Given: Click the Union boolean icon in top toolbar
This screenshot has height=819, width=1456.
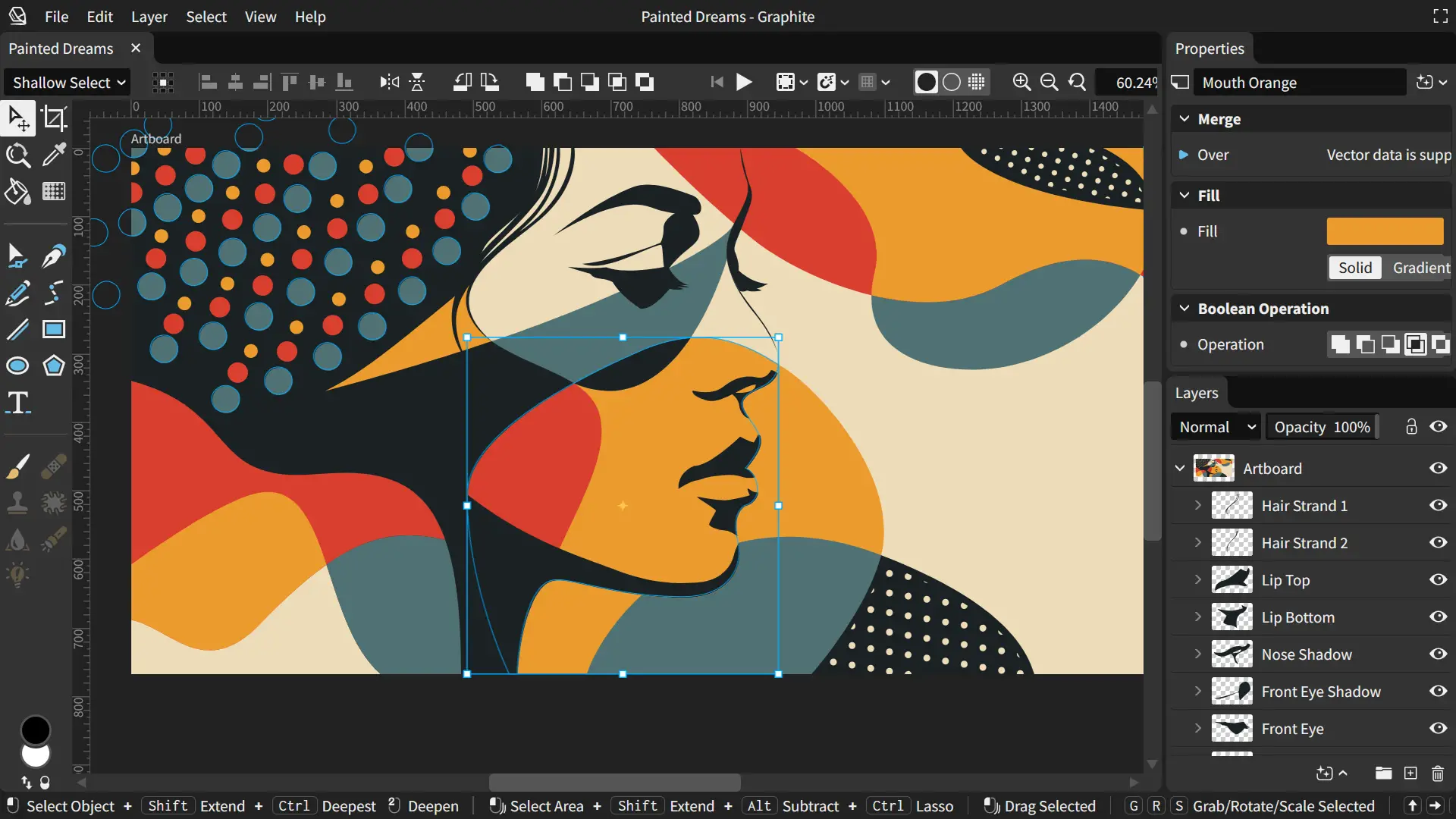Looking at the screenshot, I should [535, 82].
